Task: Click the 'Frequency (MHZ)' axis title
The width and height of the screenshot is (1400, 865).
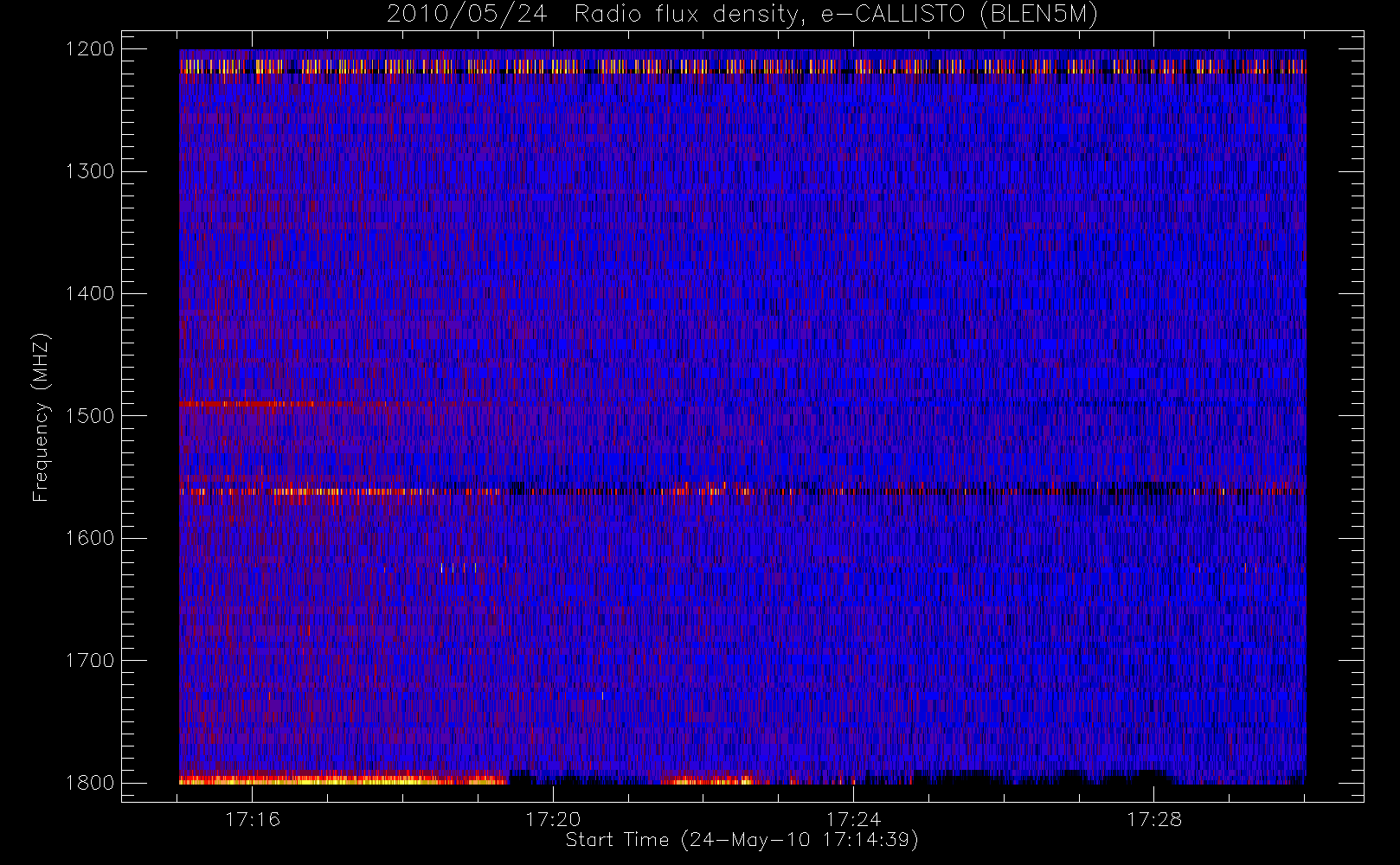Action: tap(41, 417)
